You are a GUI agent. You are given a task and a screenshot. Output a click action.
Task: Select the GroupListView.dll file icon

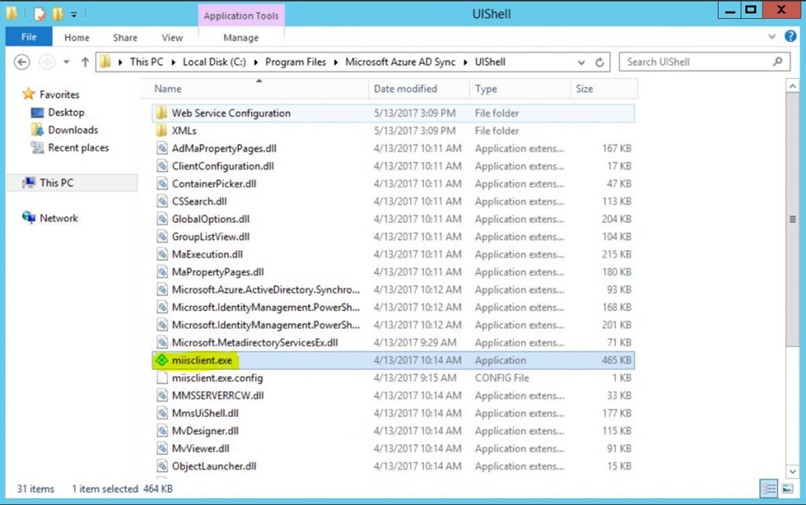coord(162,237)
